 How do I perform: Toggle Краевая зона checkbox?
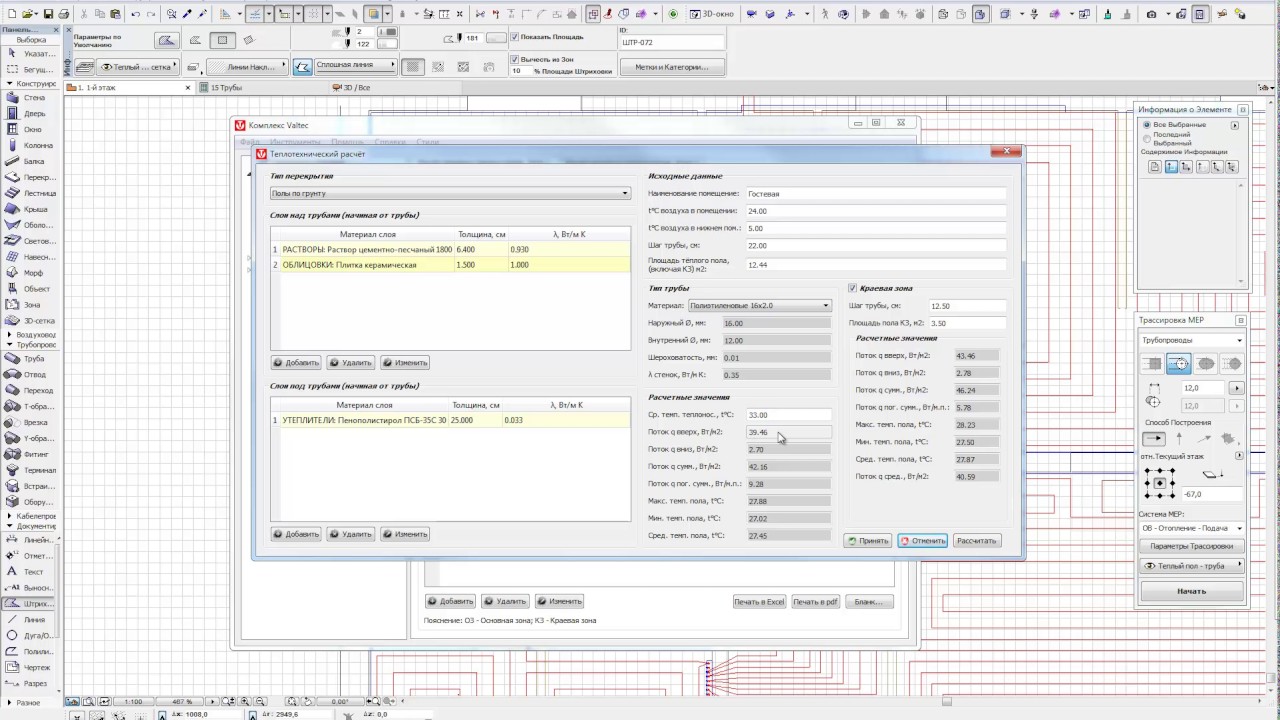pyautogui.click(x=853, y=288)
